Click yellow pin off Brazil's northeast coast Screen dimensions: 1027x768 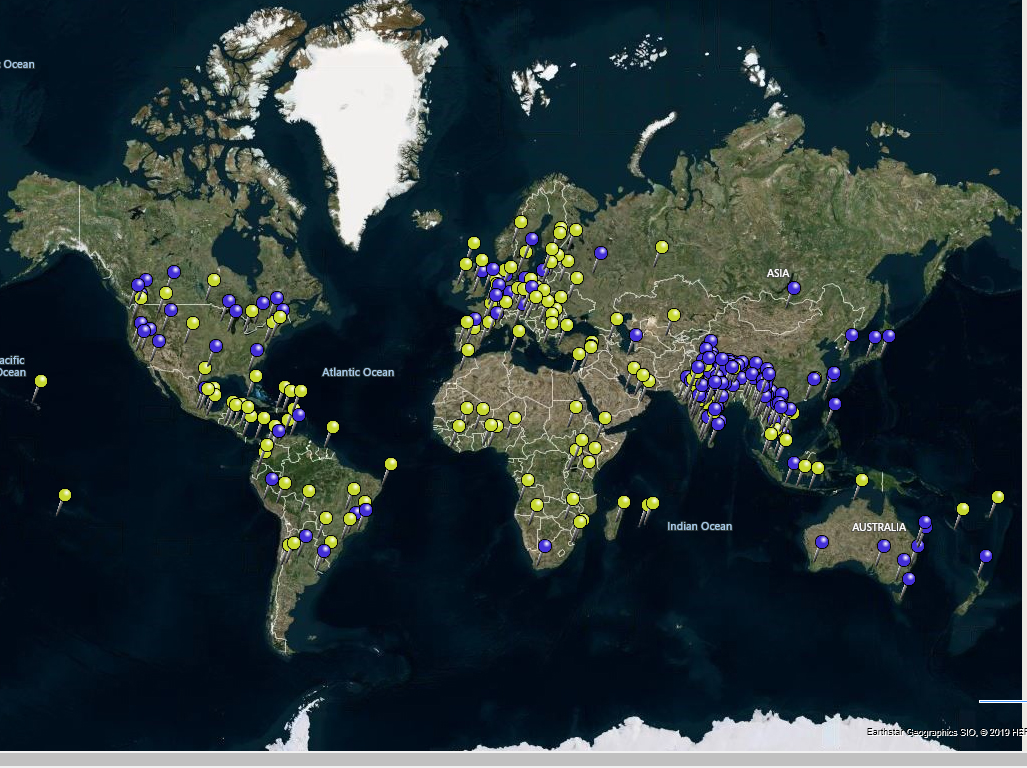click(391, 464)
